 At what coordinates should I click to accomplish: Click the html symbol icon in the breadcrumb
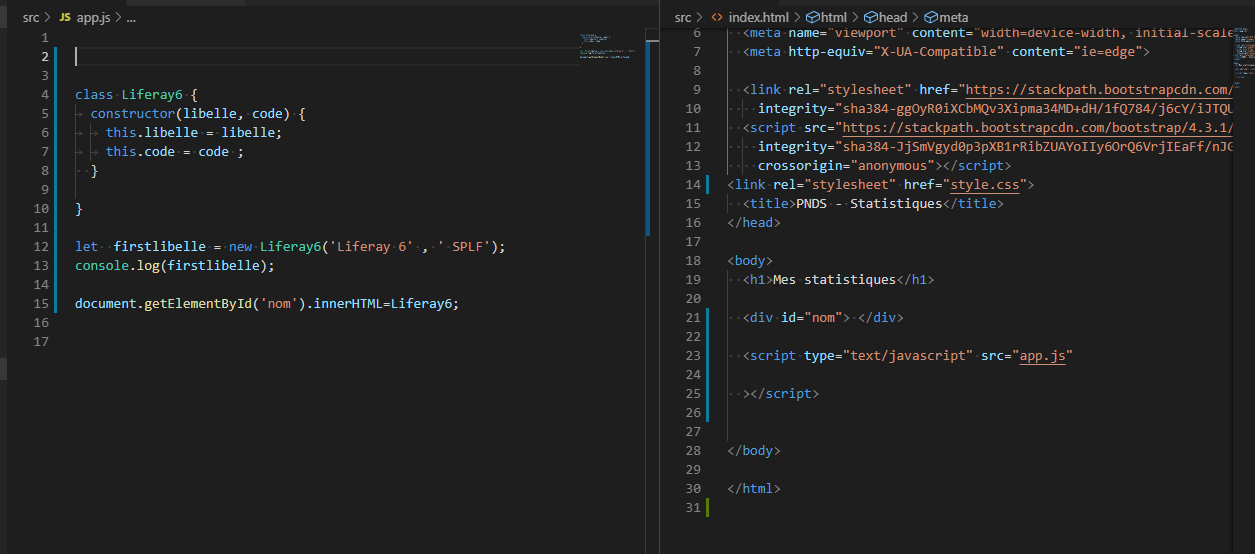812,17
